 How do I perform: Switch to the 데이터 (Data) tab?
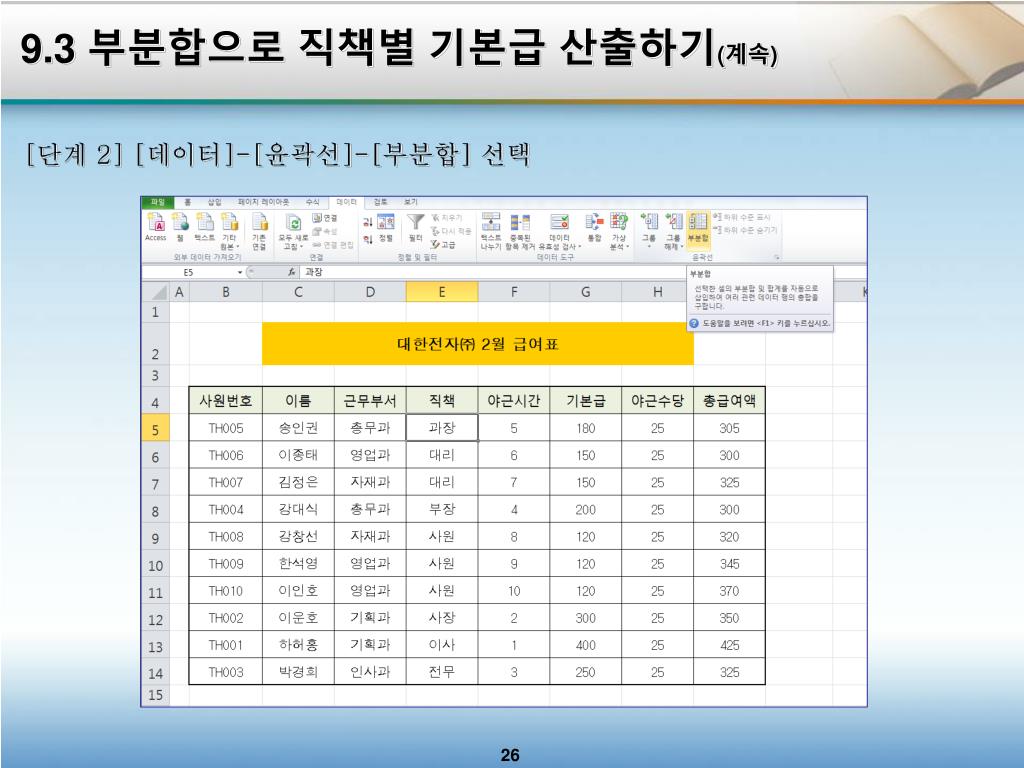(x=347, y=202)
